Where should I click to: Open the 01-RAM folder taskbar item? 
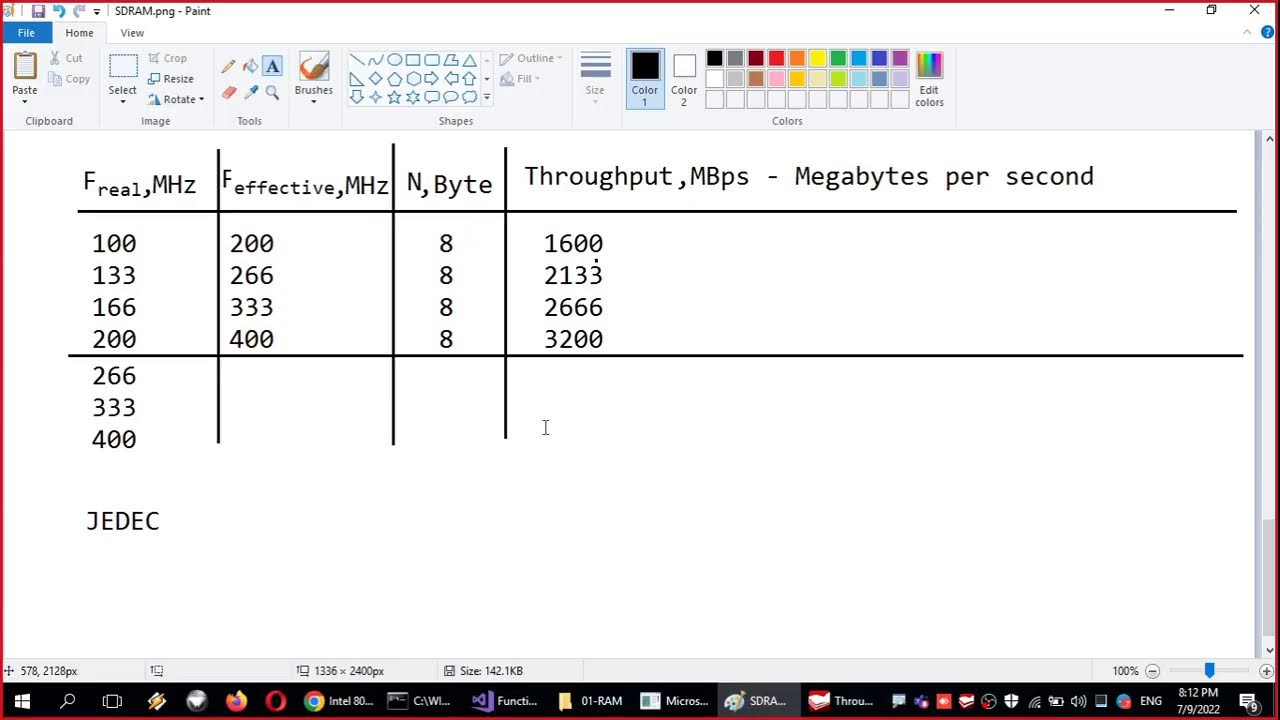590,701
